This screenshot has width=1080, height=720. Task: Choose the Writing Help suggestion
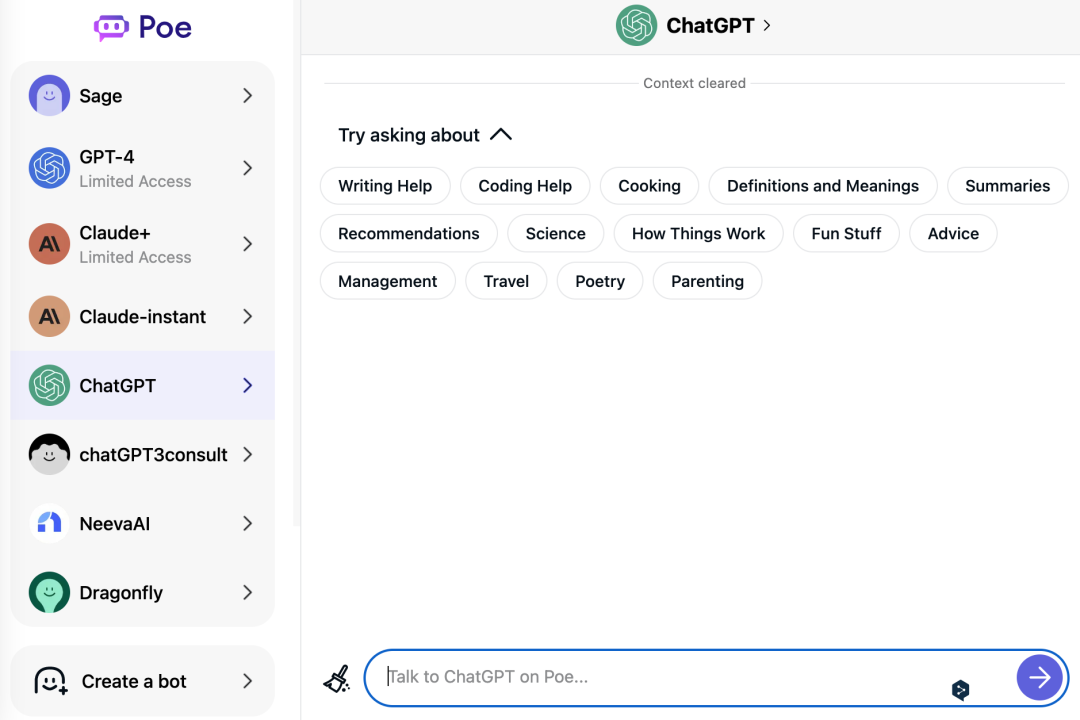385,186
